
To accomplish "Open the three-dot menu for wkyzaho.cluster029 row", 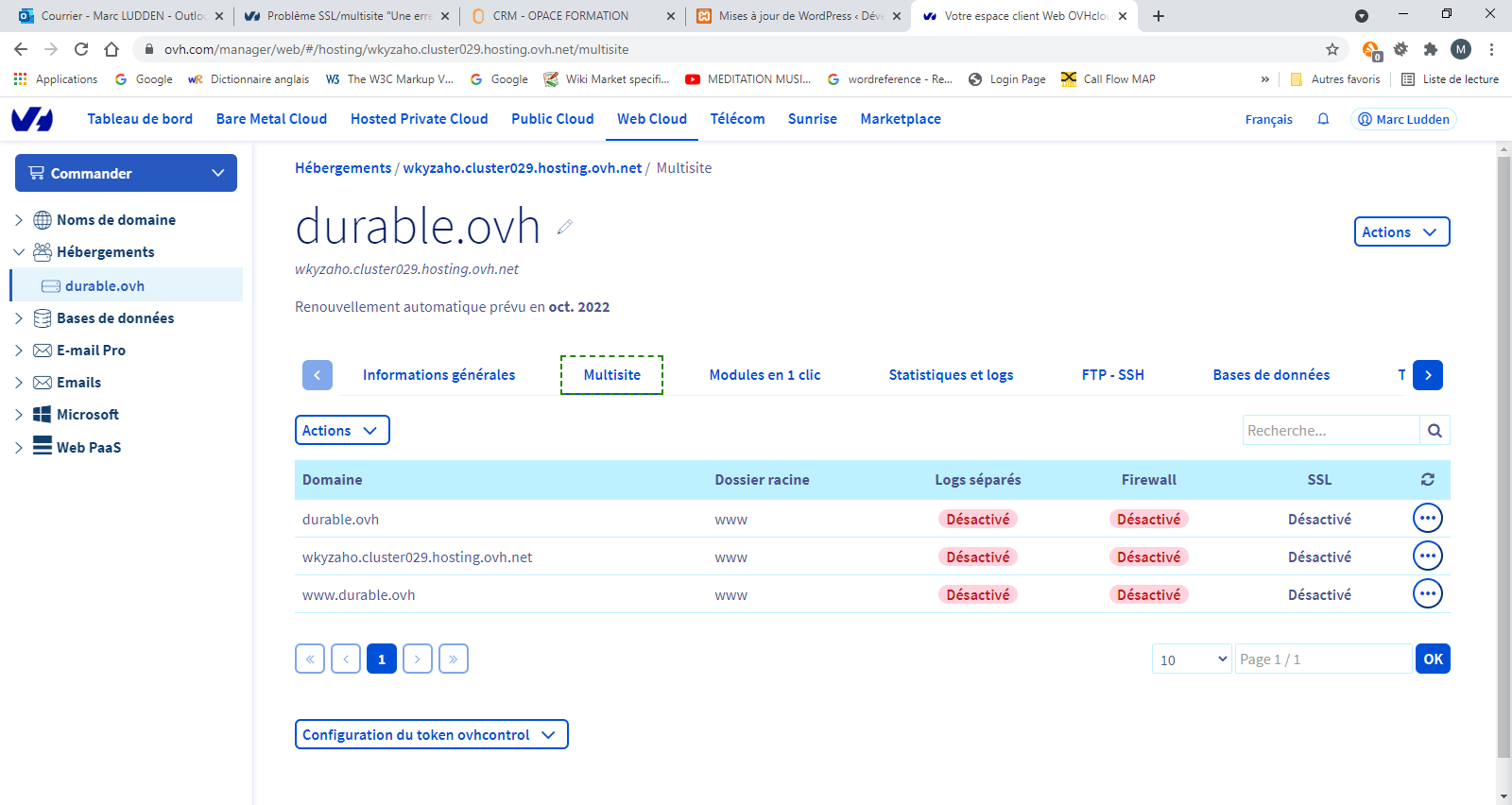I will (1427, 557).
